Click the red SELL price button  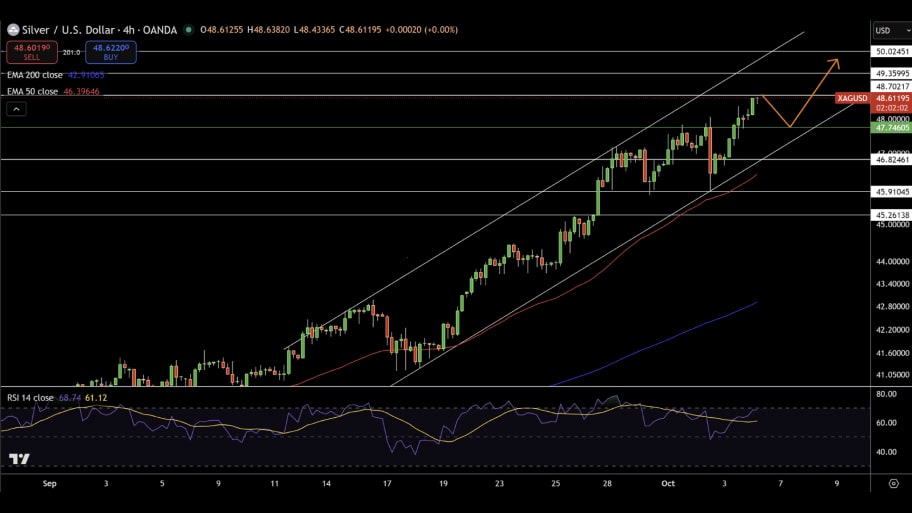coord(31,52)
